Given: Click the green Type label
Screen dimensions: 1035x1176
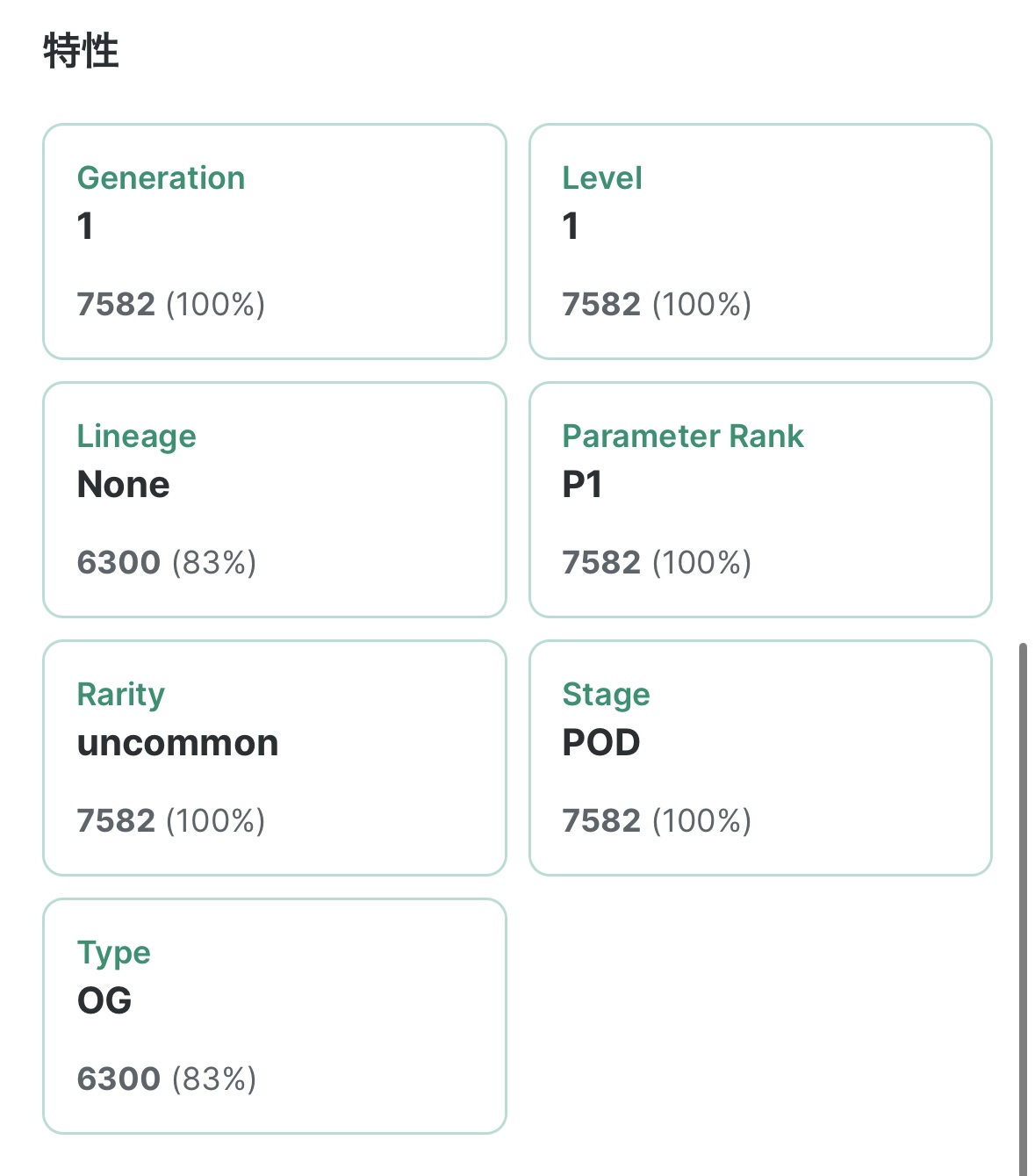Looking at the screenshot, I should coord(113,953).
